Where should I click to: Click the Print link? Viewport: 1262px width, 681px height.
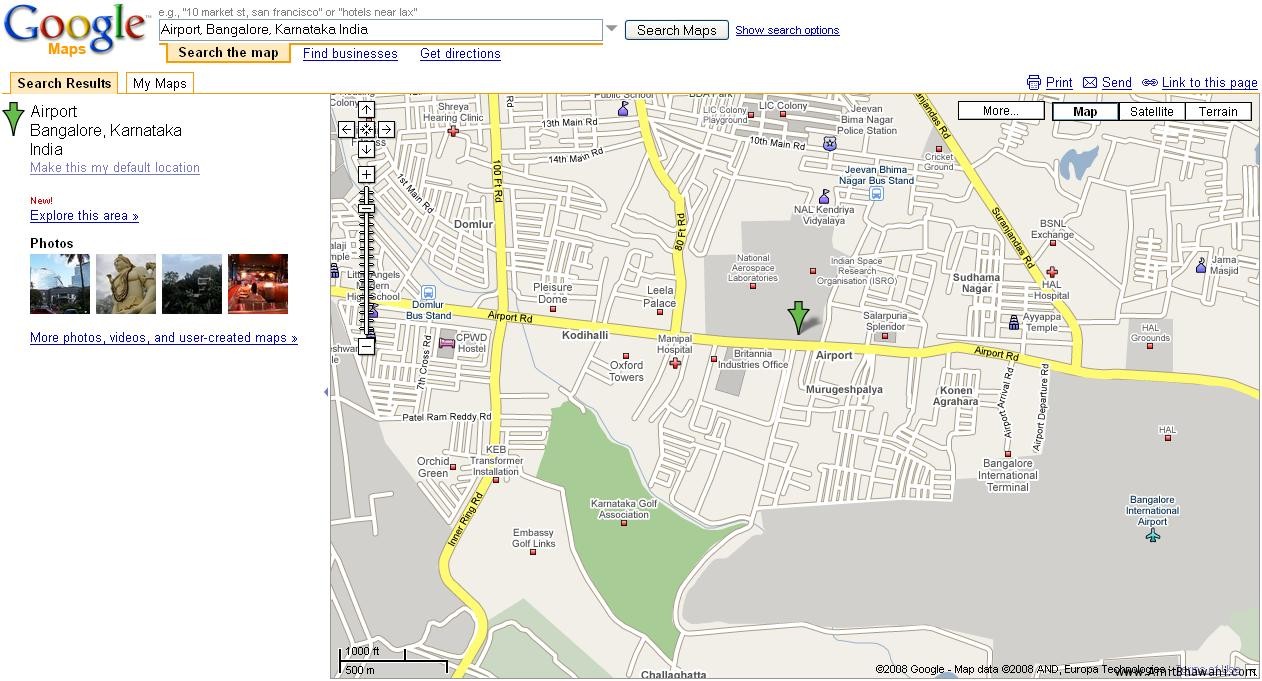click(x=1059, y=83)
